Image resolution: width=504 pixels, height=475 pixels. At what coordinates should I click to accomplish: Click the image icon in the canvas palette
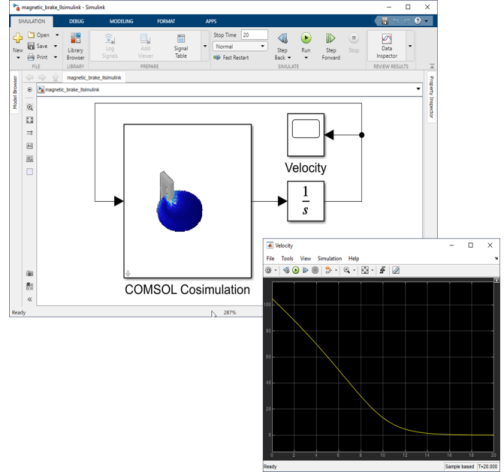click(30, 159)
